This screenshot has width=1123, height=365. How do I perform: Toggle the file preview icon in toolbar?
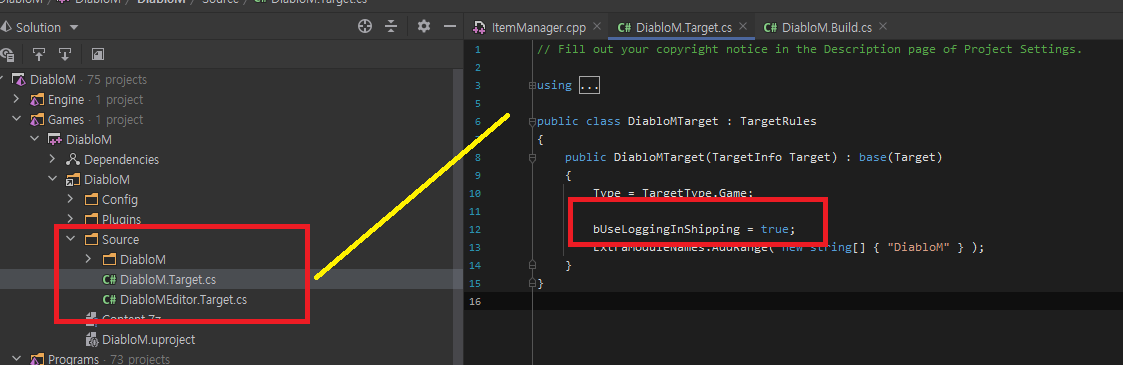tap(98, 54)
